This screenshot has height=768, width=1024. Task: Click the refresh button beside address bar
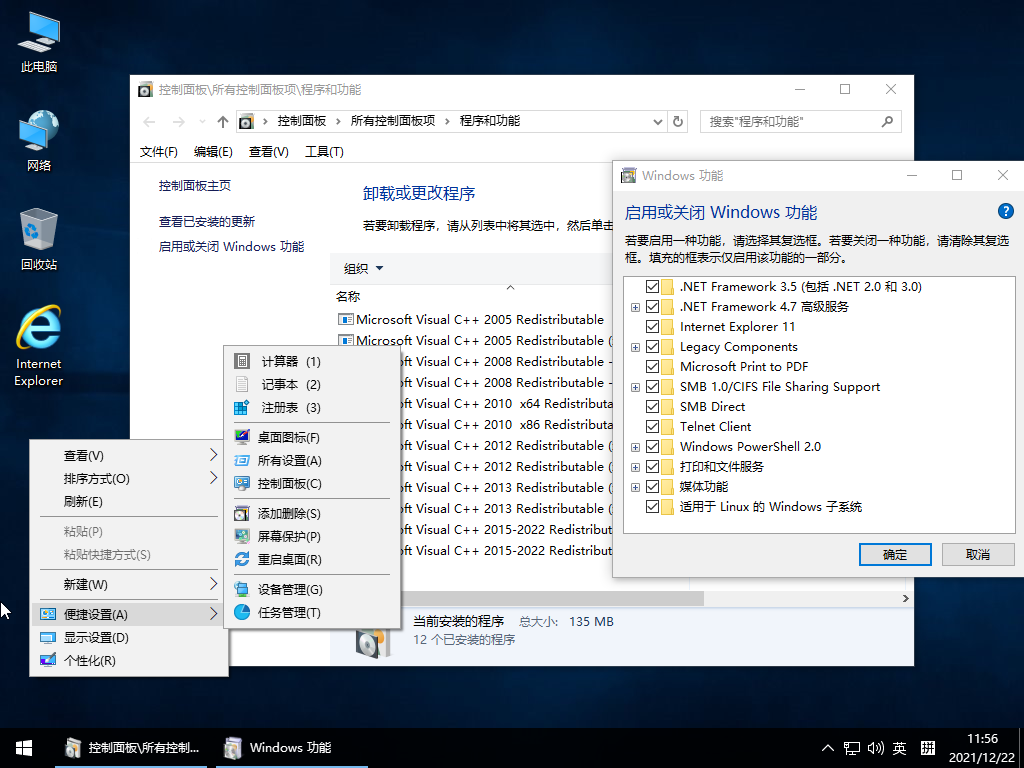[x=678, y=121]
